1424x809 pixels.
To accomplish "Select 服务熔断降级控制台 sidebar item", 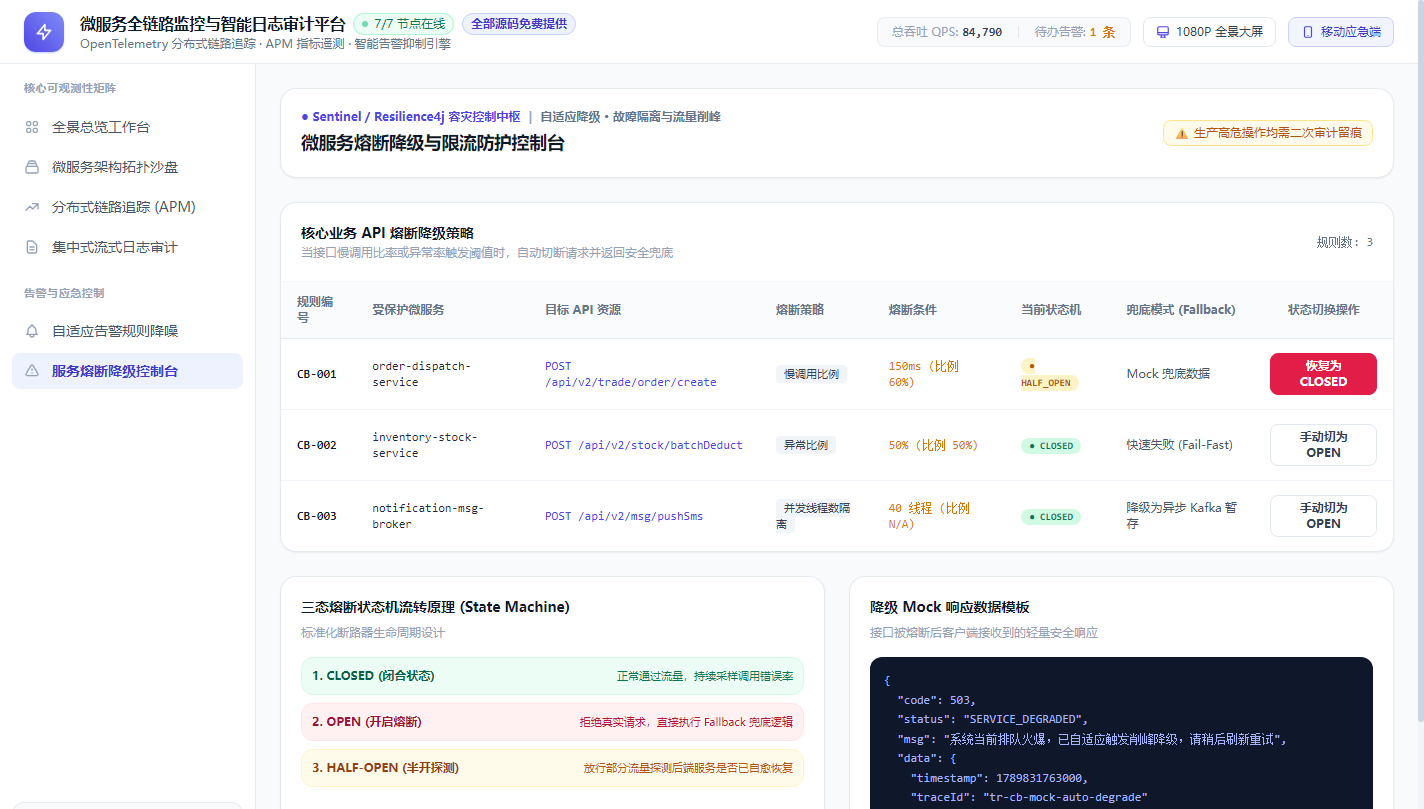I will point(127,371).
